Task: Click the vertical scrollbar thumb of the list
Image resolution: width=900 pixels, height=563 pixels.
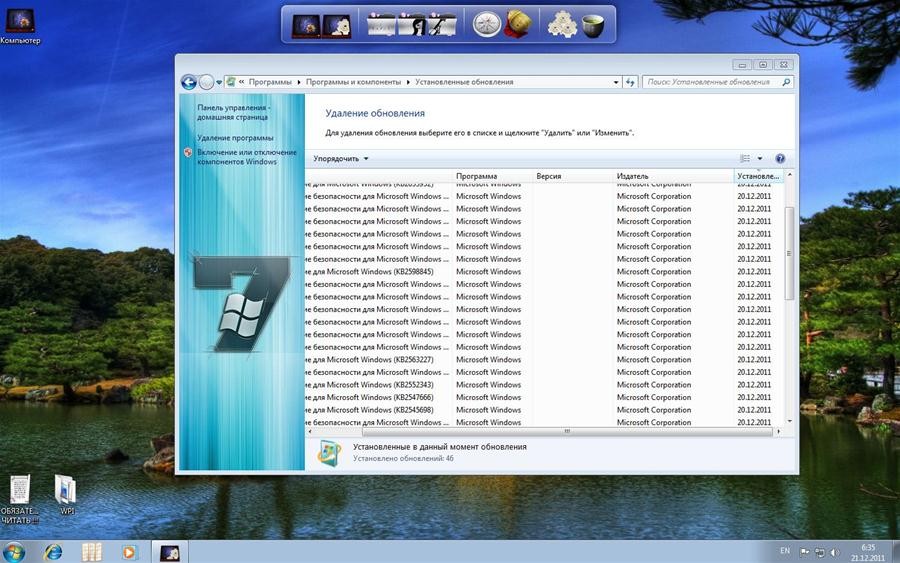Action: coord(789,253)
